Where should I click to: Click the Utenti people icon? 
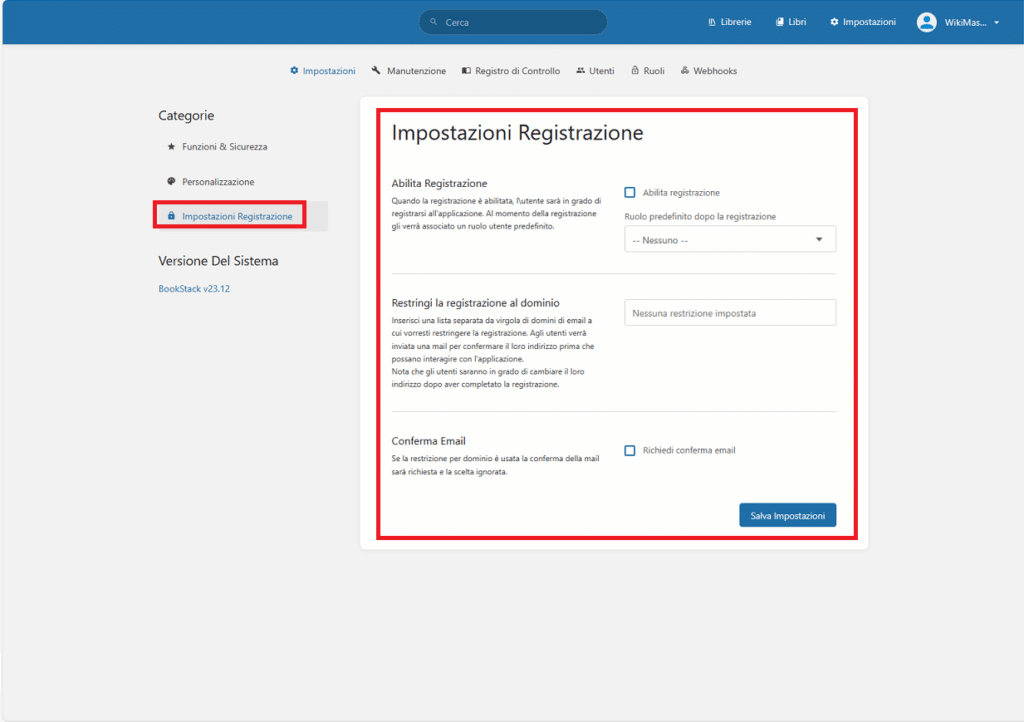tap(581, 71)
